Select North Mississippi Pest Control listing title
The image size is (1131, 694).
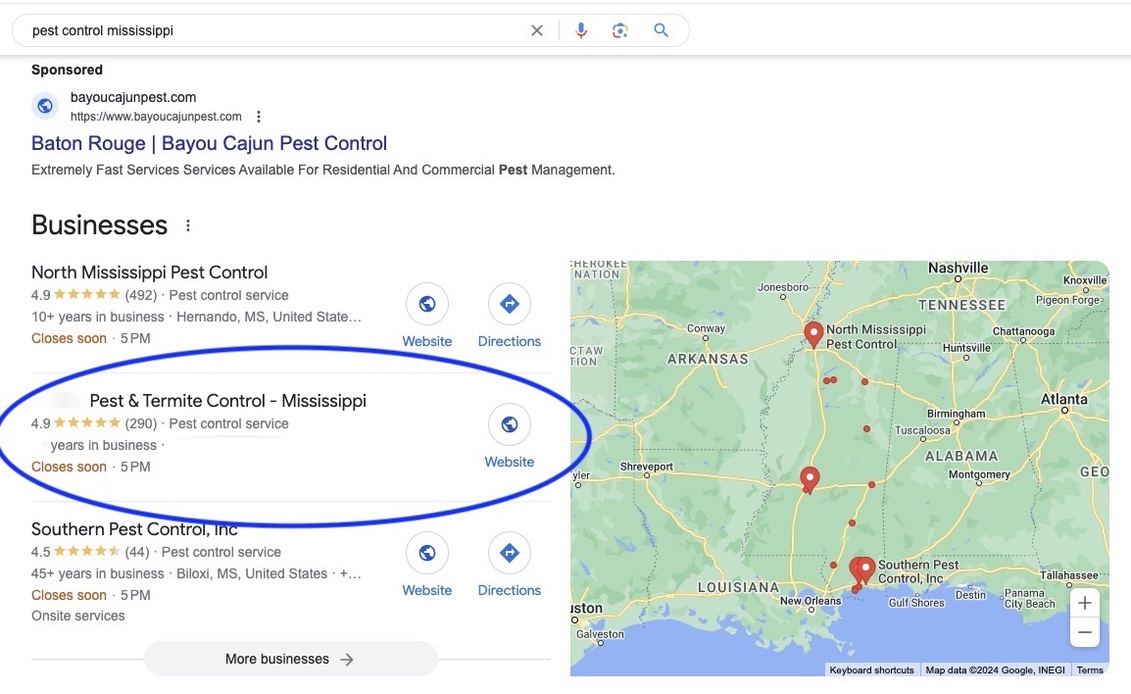(149, 272)
